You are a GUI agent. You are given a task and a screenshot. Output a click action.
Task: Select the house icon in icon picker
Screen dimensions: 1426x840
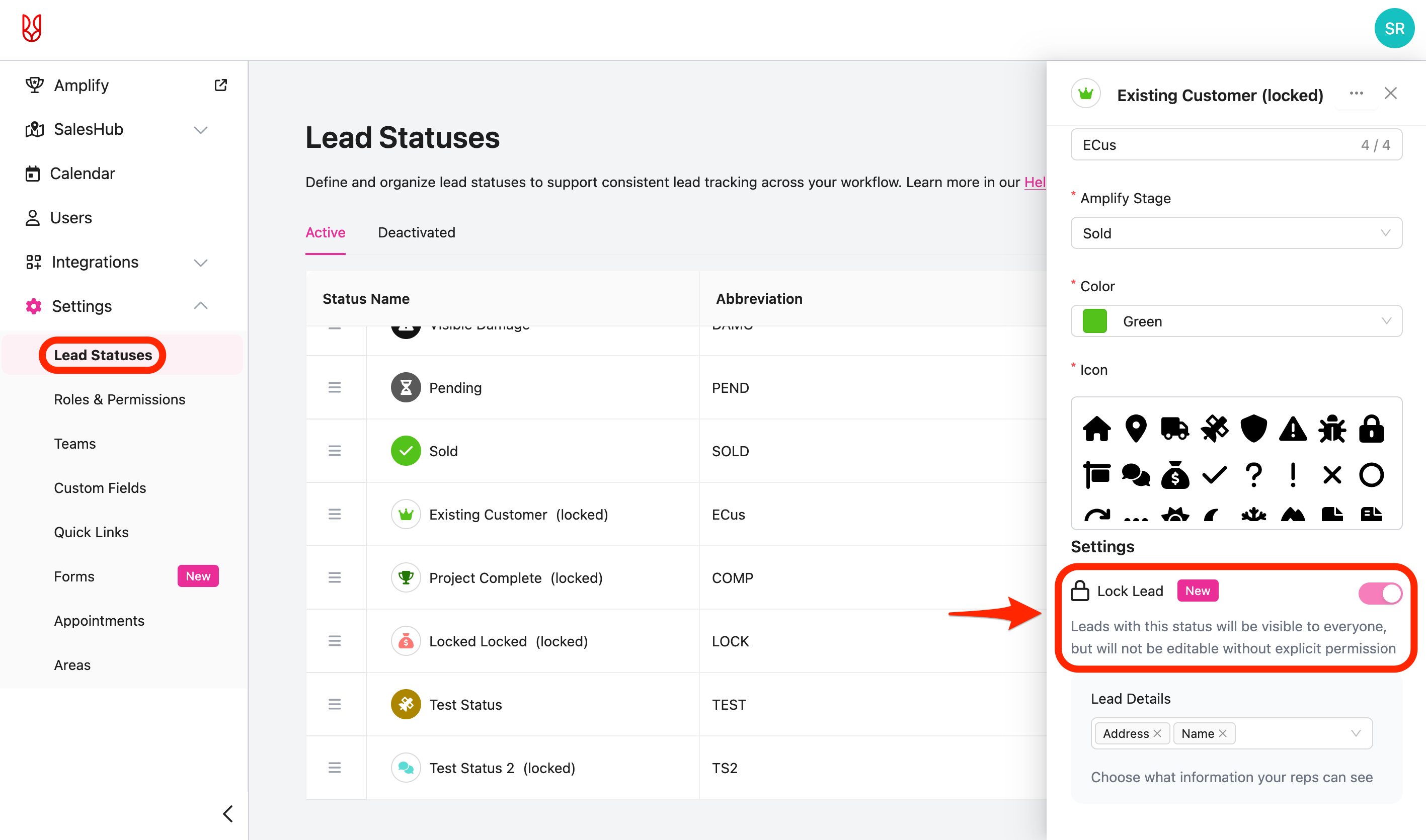(1096, 429)
